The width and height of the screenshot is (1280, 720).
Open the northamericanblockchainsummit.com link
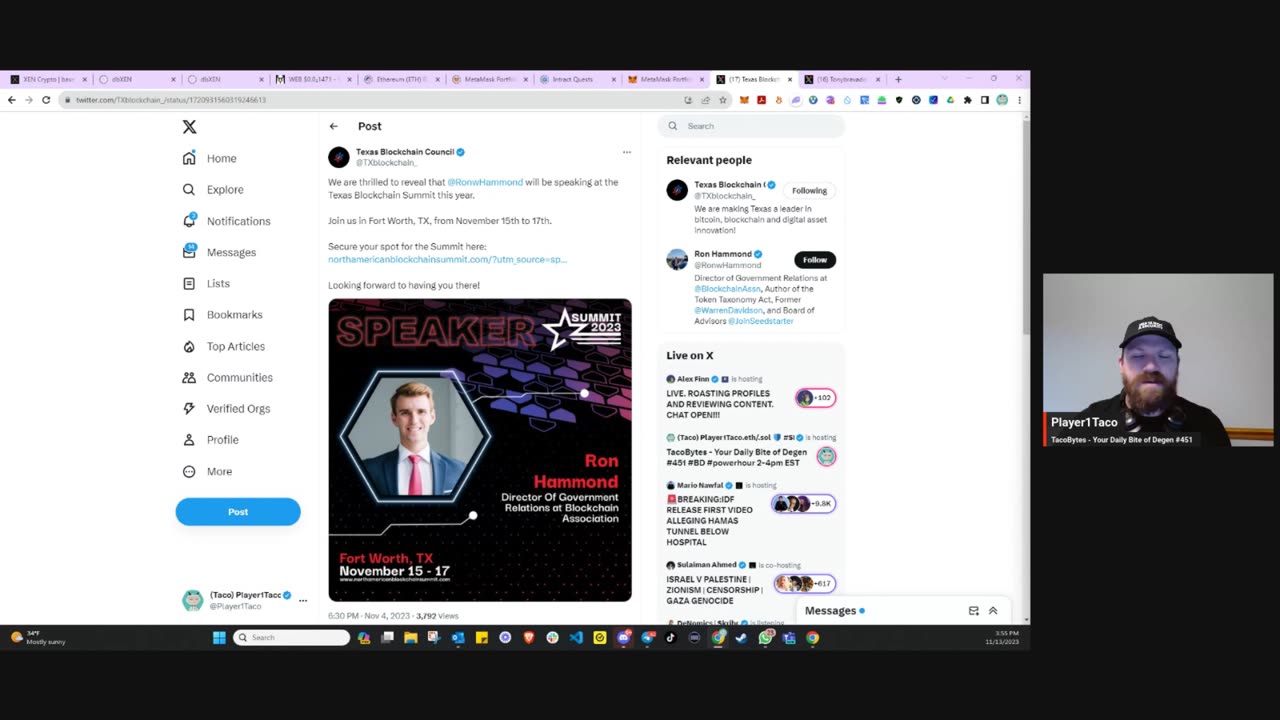click(x=447, y=259)
